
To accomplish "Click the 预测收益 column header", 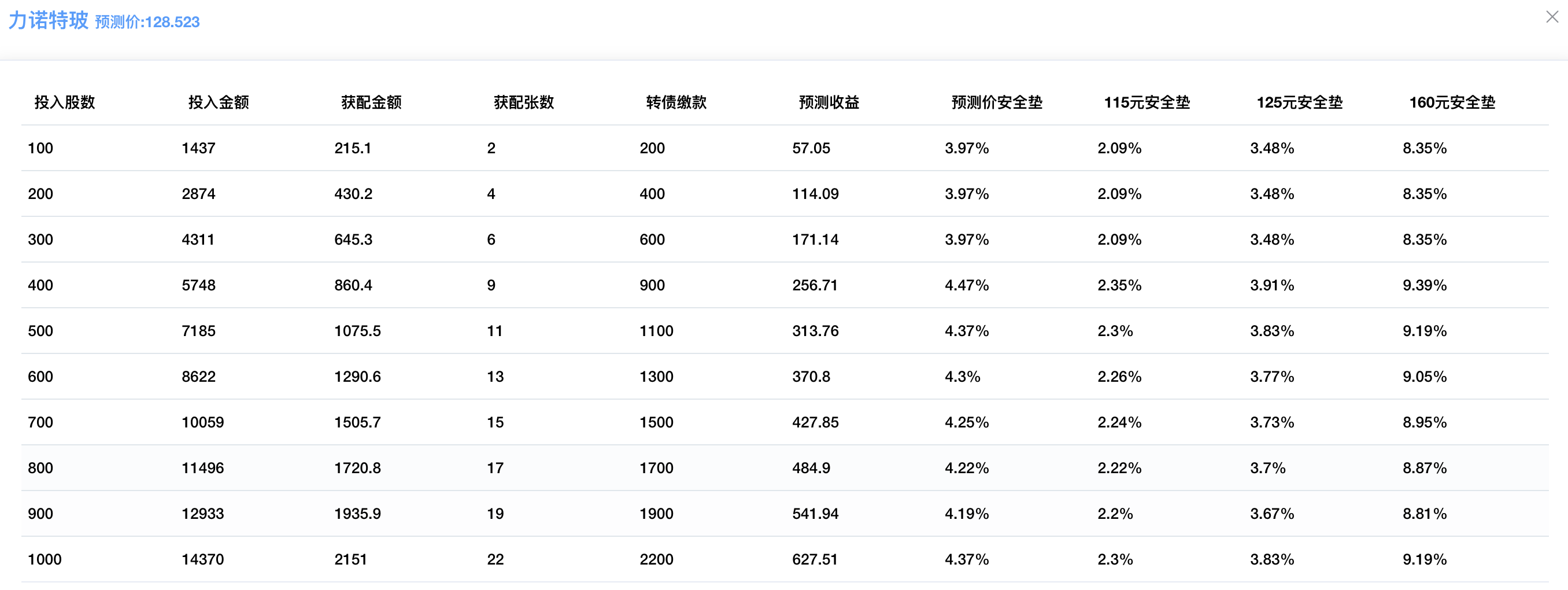I will 829,102.
